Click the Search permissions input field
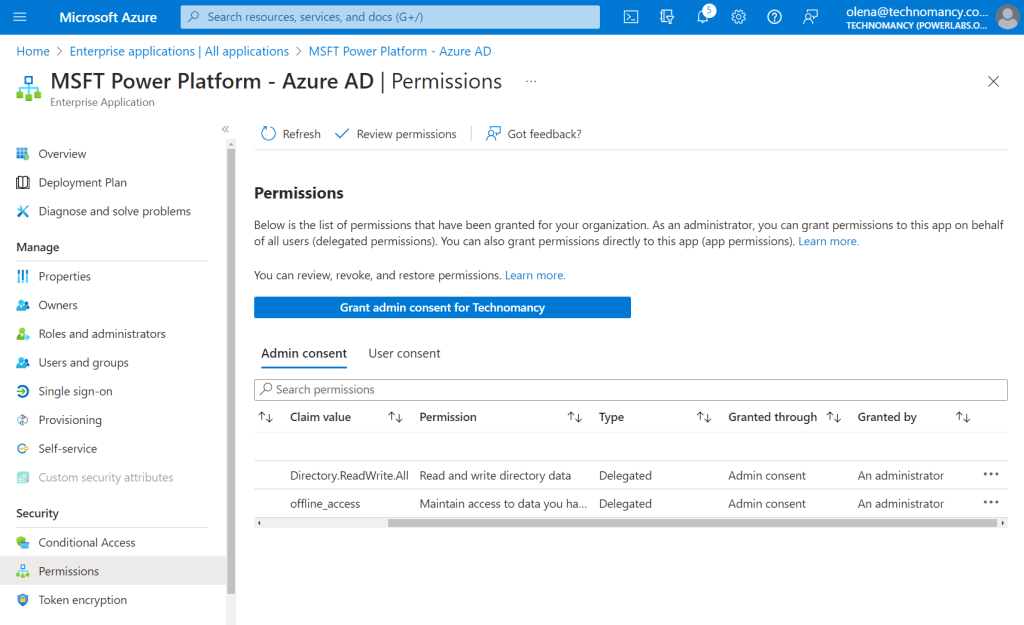Image resolution: width=1024 pixels, height=625 pixels. 630,389
